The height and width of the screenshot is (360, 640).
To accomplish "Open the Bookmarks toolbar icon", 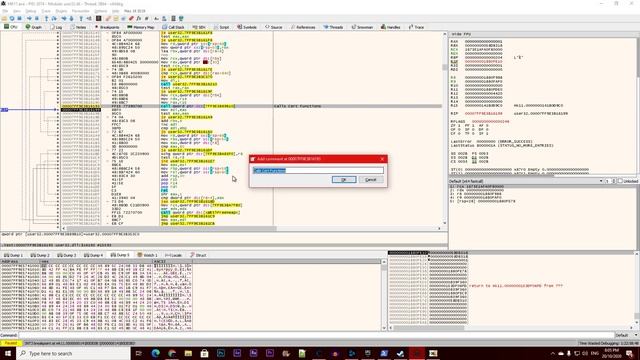I will (x=131, y=18).
